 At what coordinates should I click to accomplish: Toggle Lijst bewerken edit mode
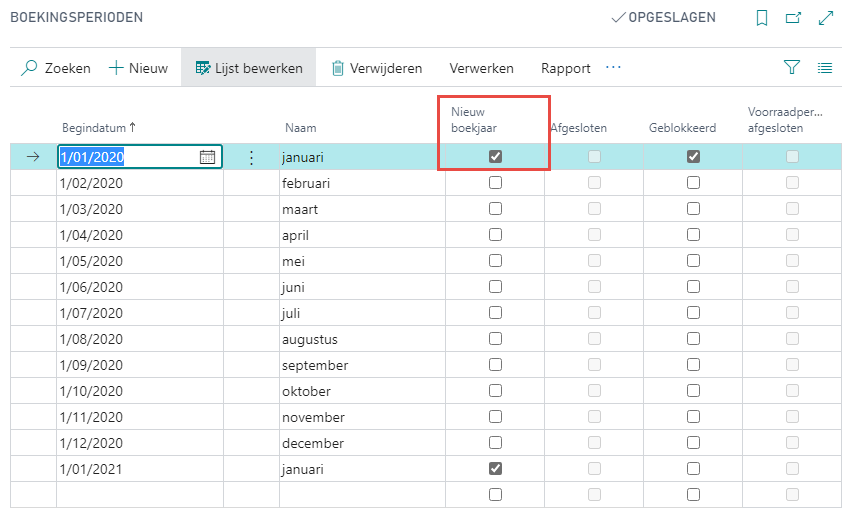pos(249,68)
